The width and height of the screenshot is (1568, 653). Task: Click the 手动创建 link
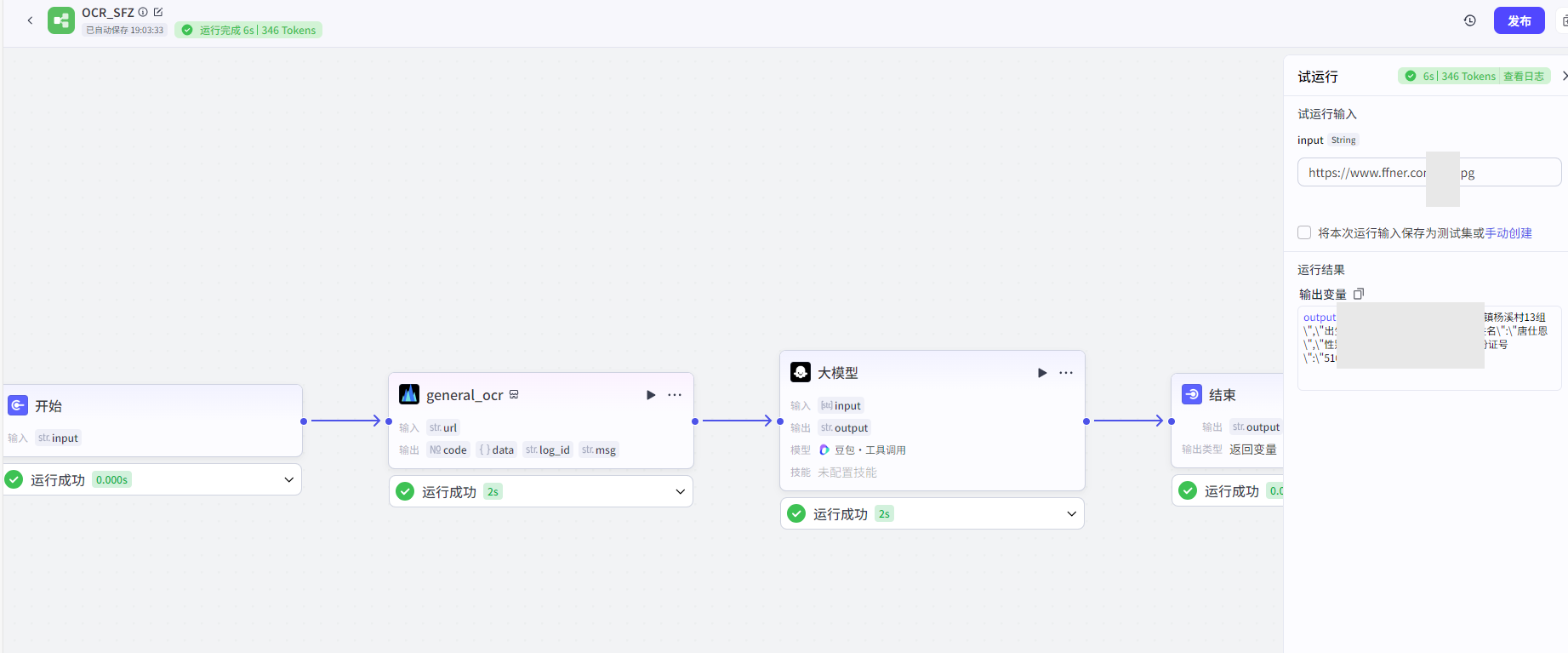coord(1508,233)
